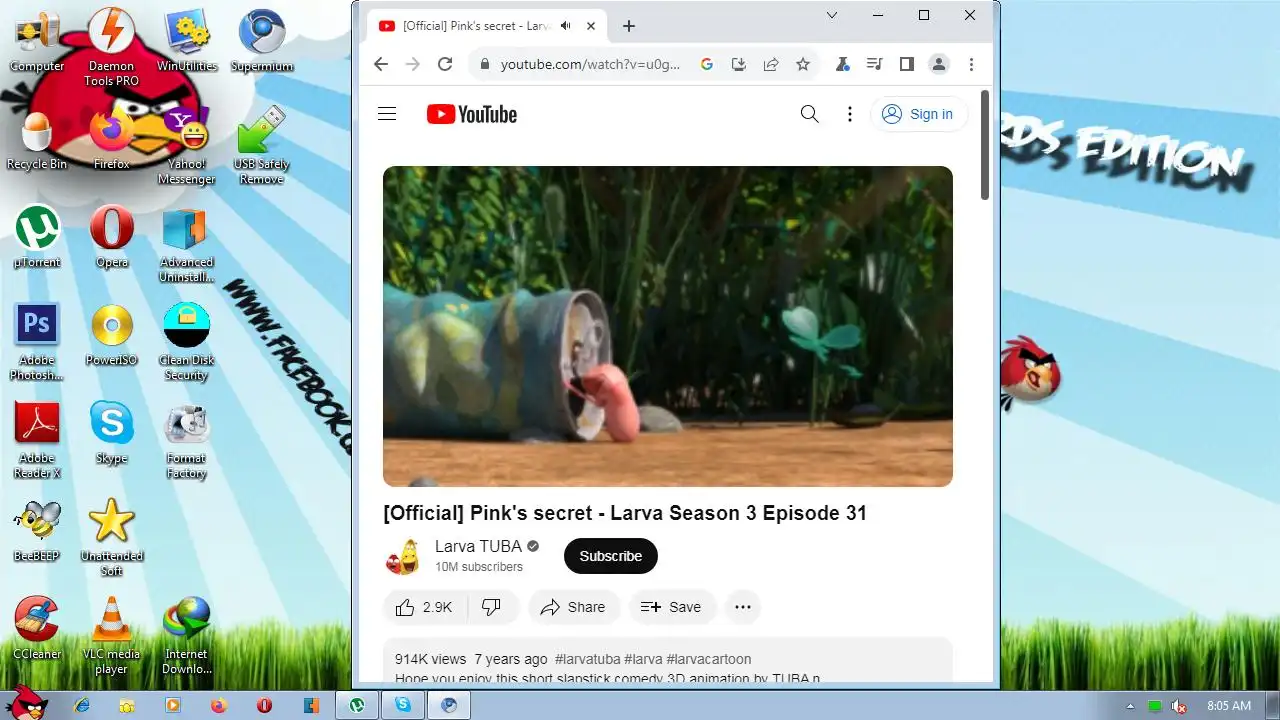The image size is (1280, 720).
Task: Open the YouTube search icon
Action: [x=810, y=114]
